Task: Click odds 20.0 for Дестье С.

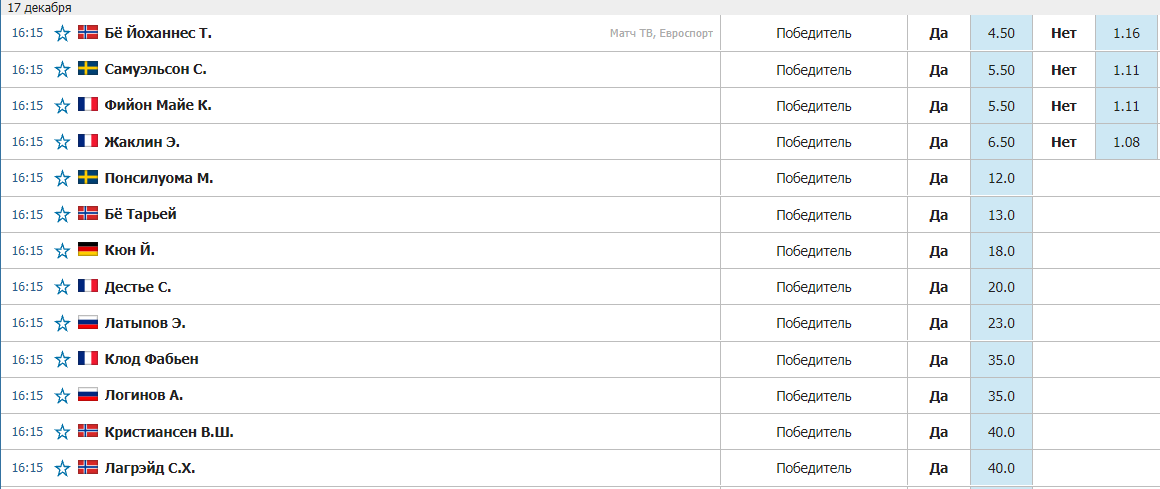Action: 1001,287
